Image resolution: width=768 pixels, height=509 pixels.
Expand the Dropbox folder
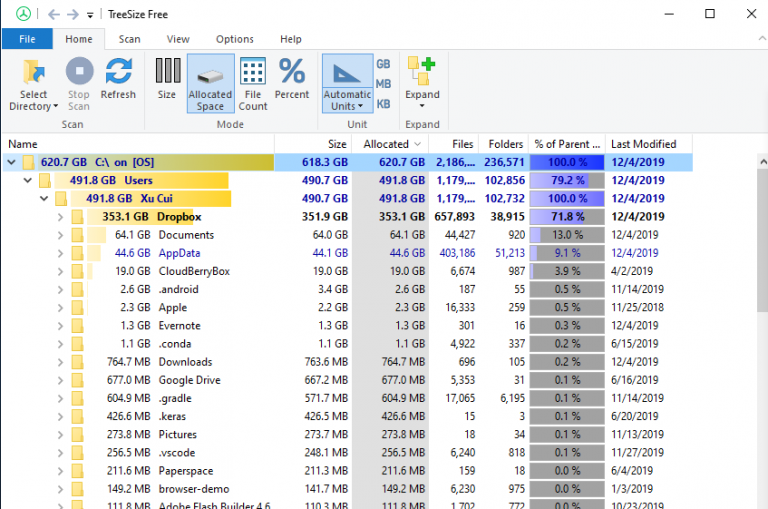(x=60, y=217)
